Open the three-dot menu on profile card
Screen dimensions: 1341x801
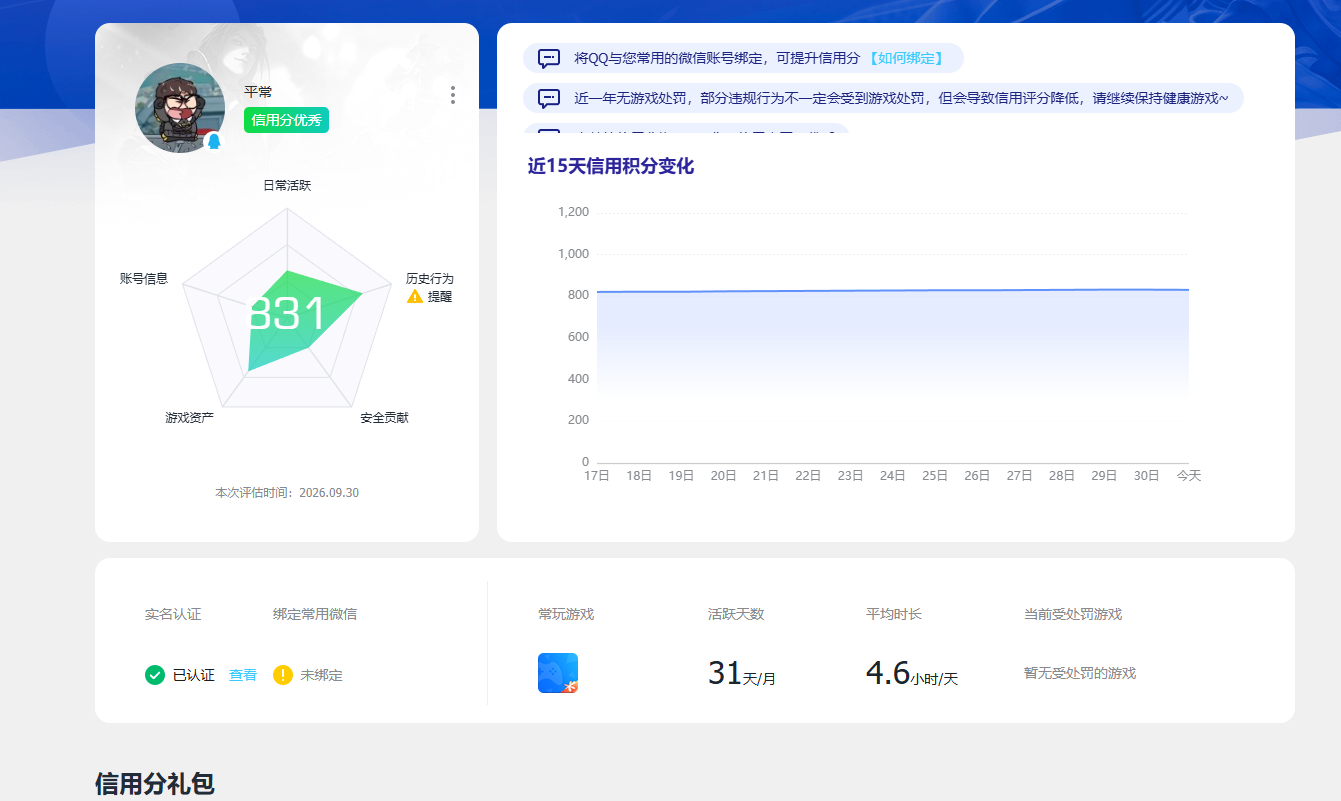(x=453, y=95)
